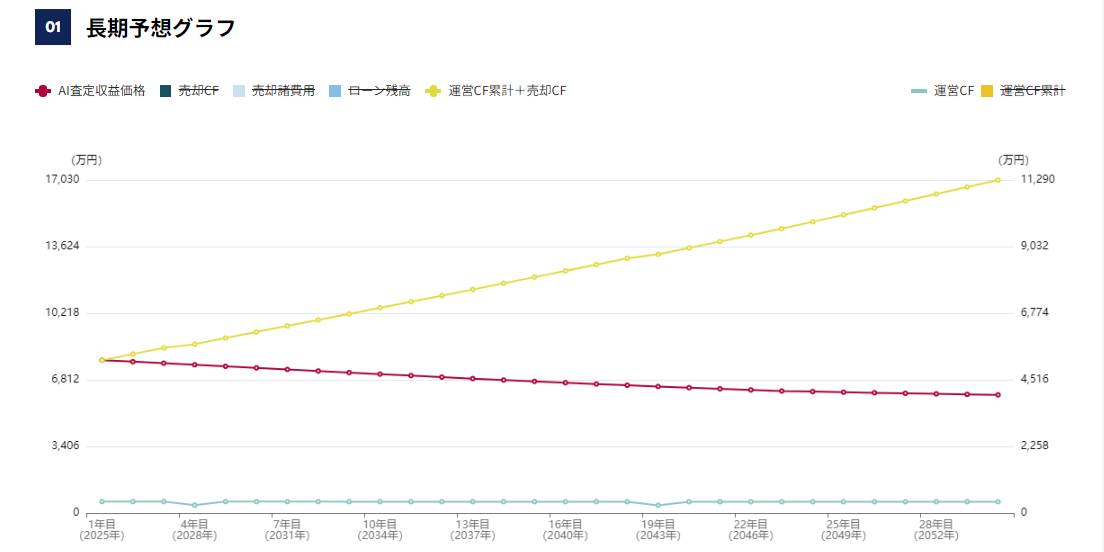Click the teal line icon beside 運営CF
Image resolution: width=1104 pixels, height=552 pixels.
point(919,91)
